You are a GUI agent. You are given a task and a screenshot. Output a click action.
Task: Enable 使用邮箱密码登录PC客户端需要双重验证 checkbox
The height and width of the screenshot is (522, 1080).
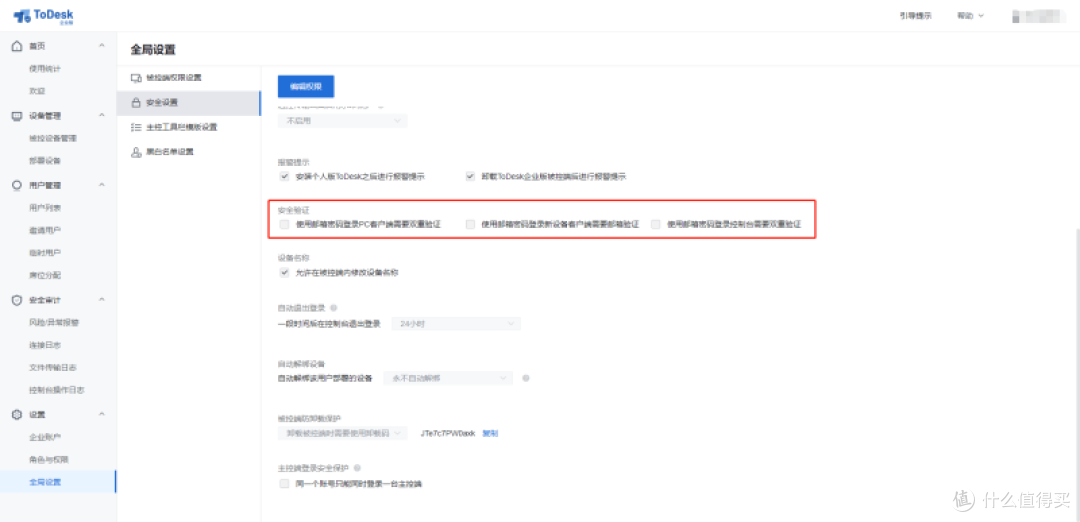click(284, 225)
